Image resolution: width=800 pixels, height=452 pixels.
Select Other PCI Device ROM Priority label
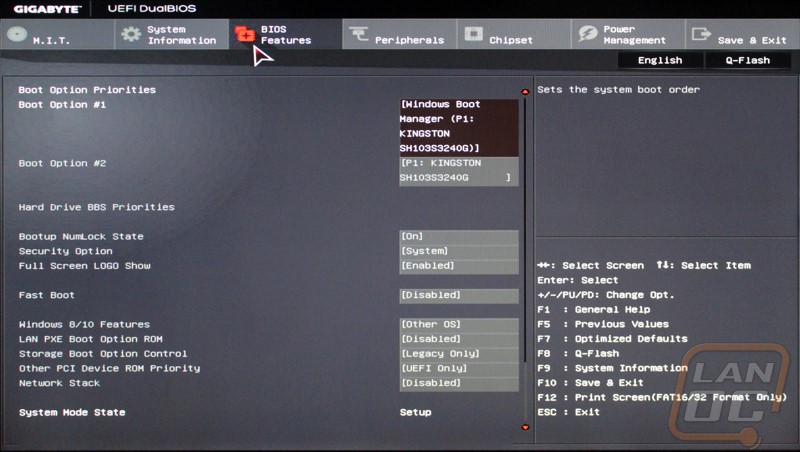pyautogui.click(x=109, y=368)
